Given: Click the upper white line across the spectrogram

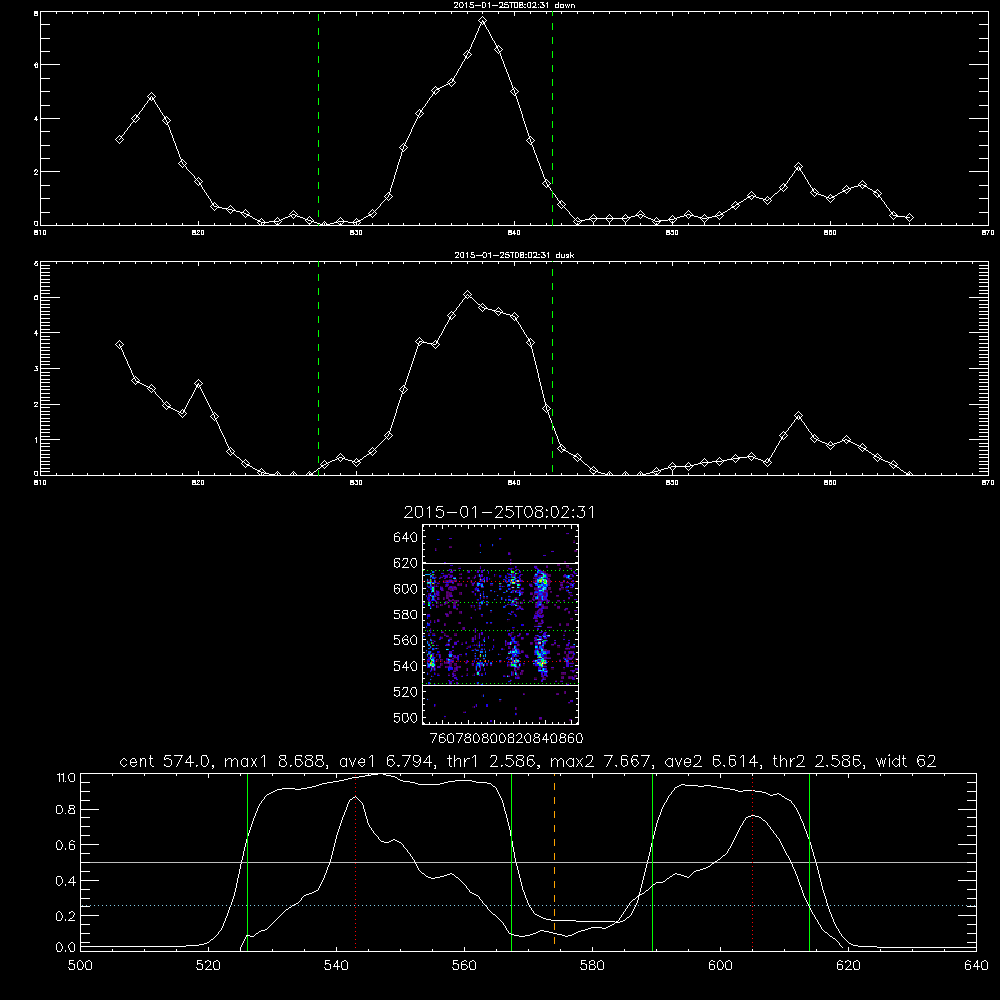Looking at the screenshot, I should [500, 563].
